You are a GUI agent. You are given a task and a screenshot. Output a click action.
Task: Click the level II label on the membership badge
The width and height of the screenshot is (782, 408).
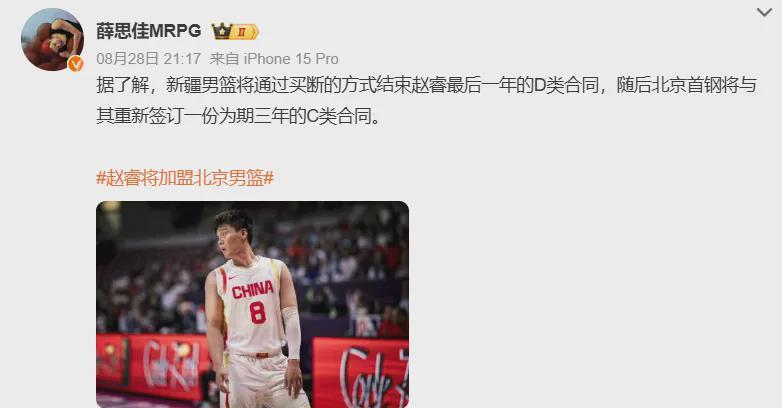click(242, 32)
